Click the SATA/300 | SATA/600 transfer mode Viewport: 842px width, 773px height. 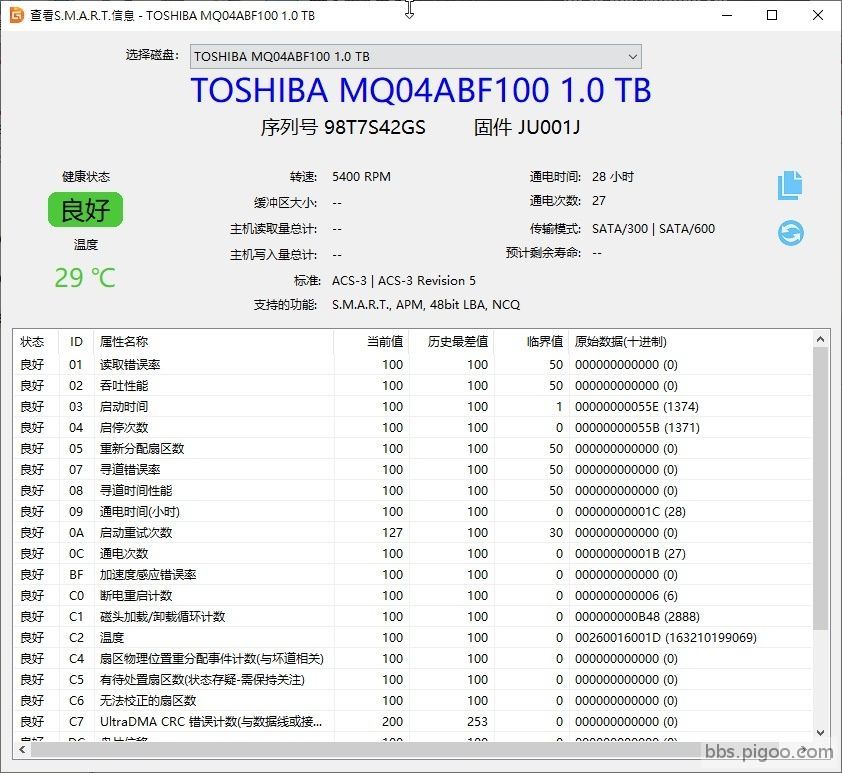[654, 229]
